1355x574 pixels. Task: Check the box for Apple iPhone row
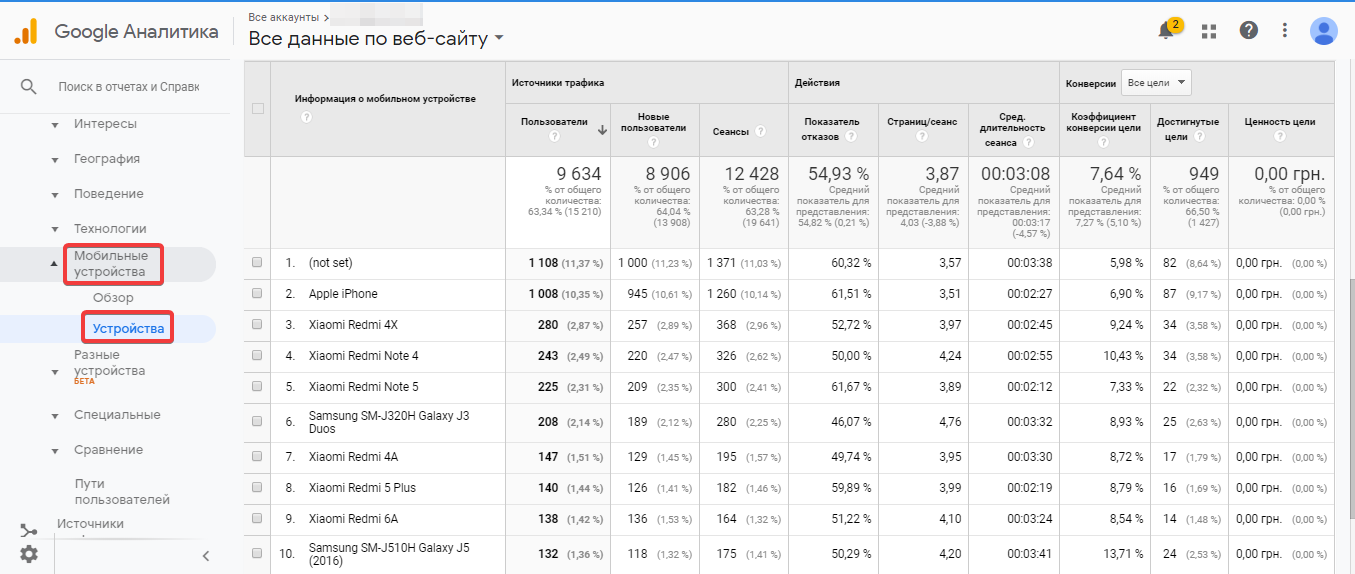tap(257, 294)
